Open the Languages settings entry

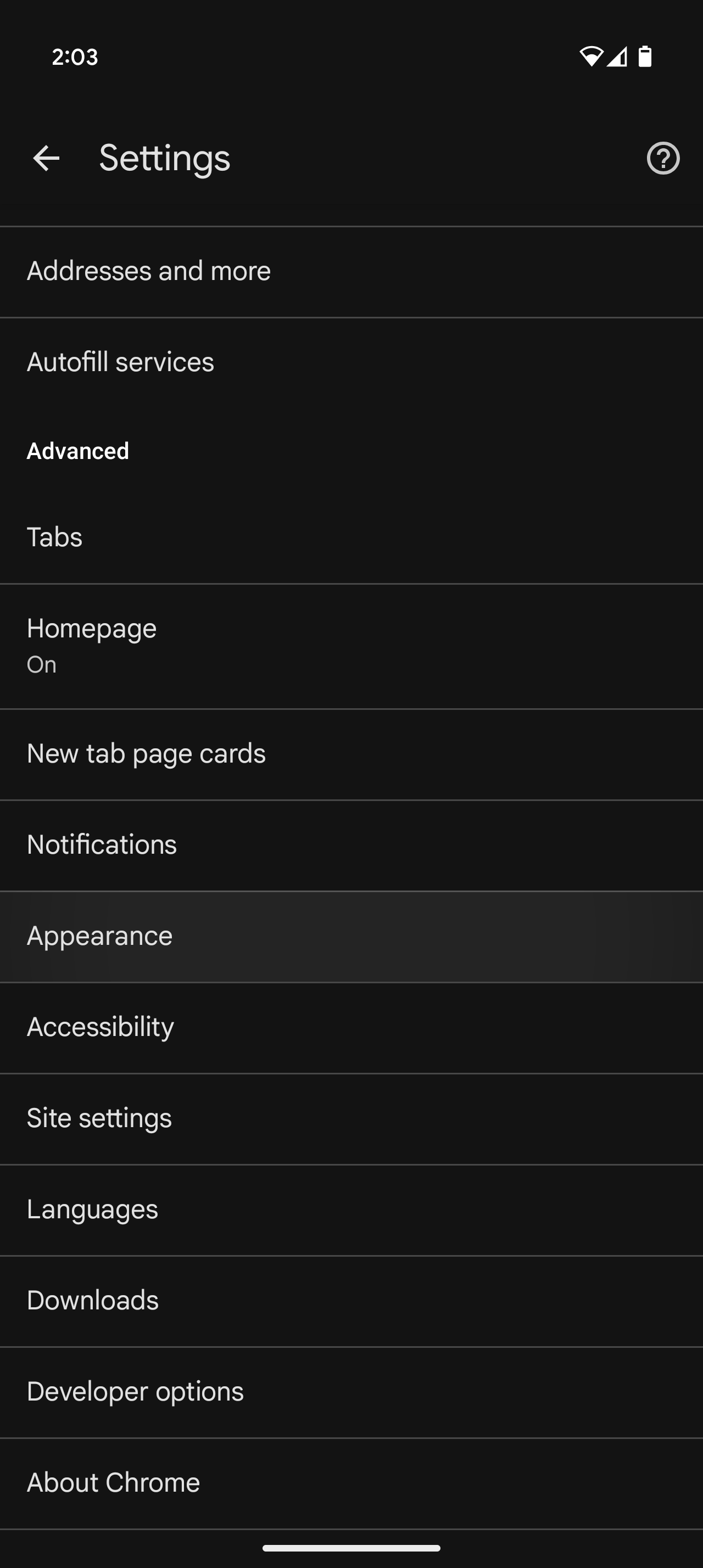tap(351, 1209)
